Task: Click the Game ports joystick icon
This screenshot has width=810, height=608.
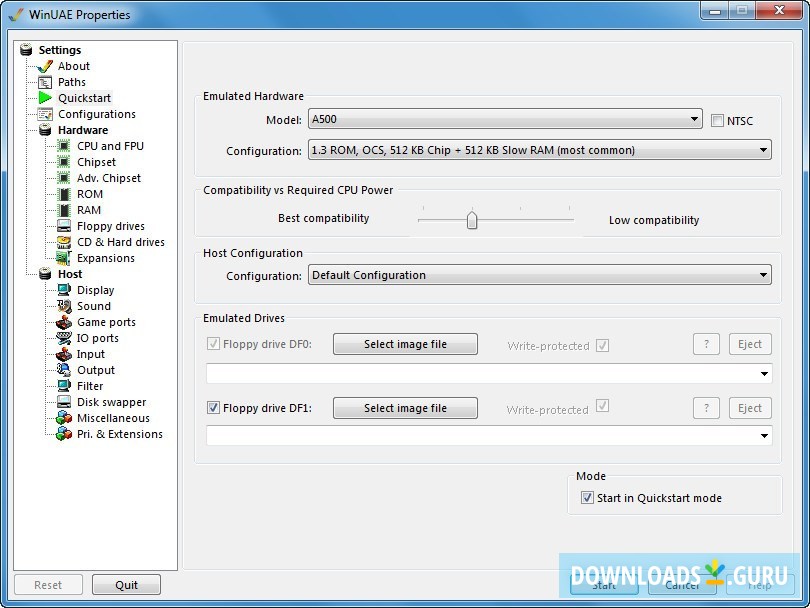Action: pos(64,322)
